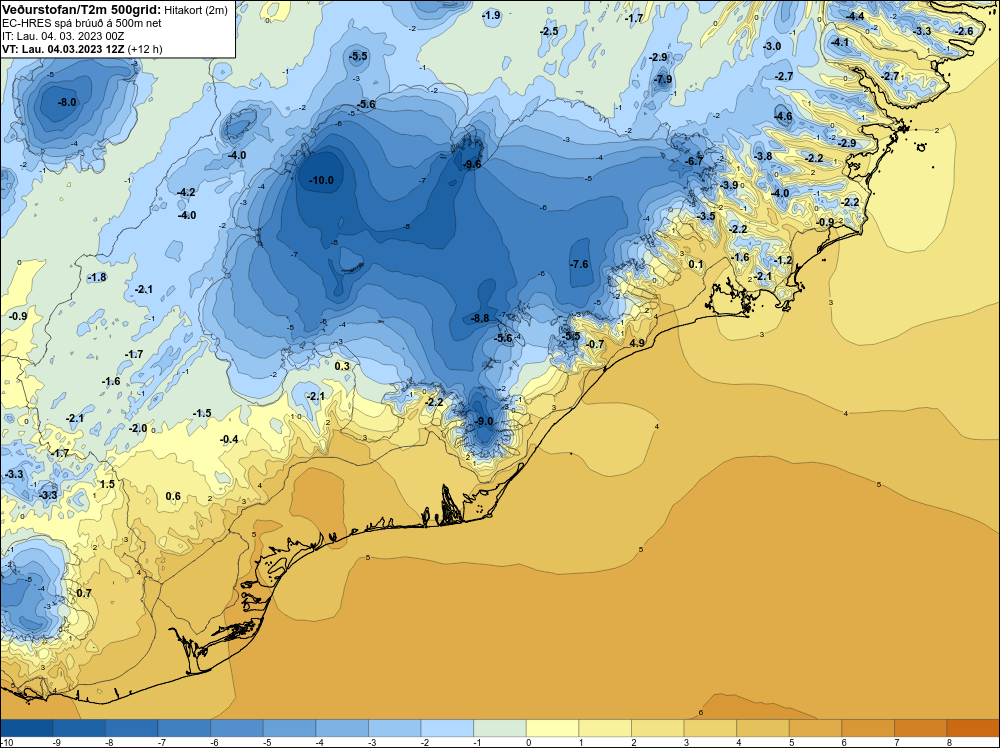The image size is (1000, 748).
Task: Select the -0.7 temperature label
Action: click(x=595, y=344)
